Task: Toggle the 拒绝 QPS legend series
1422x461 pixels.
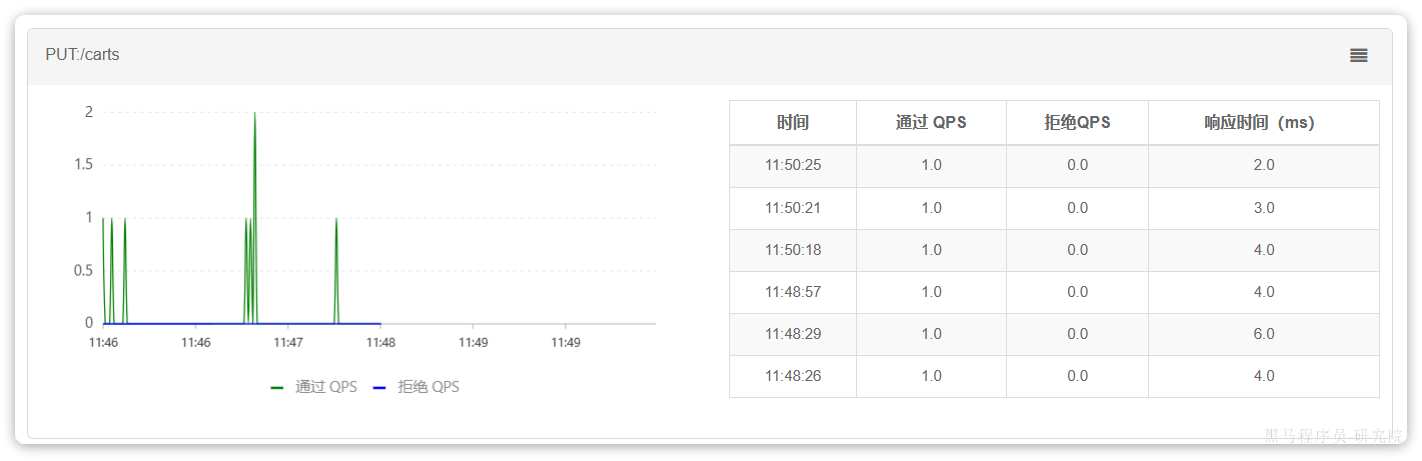Action: (429, 387)
